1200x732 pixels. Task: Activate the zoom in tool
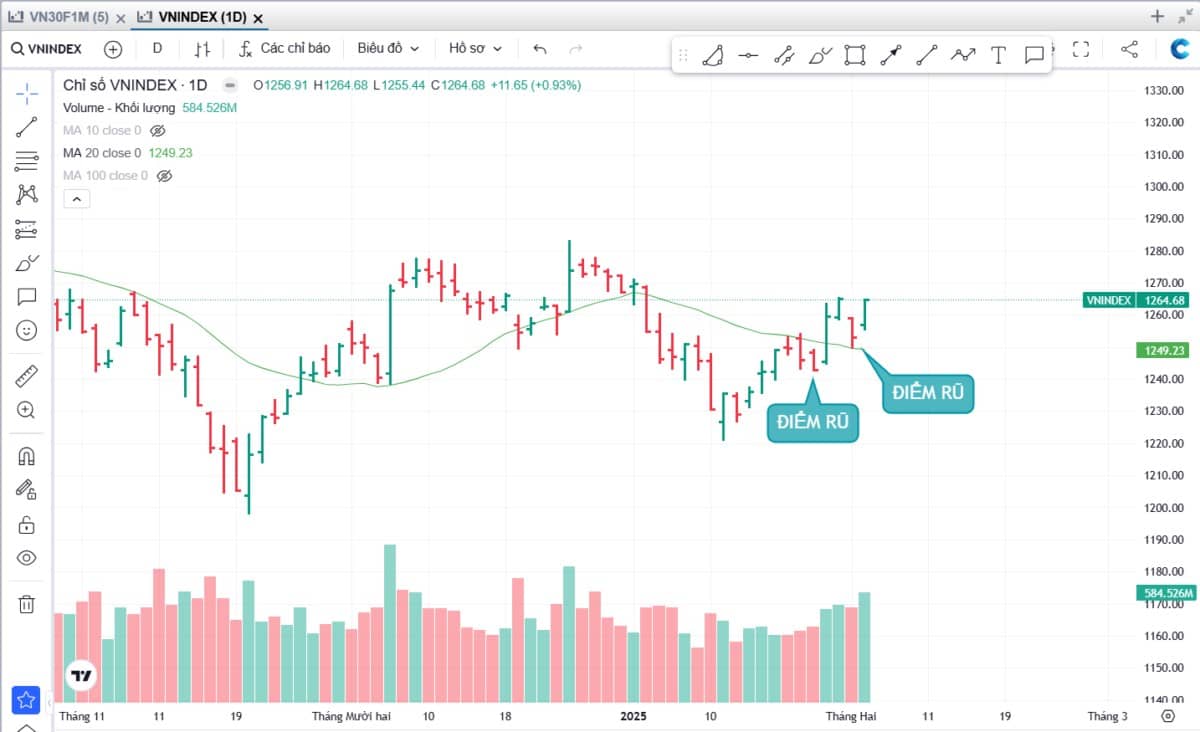(26, 410)
